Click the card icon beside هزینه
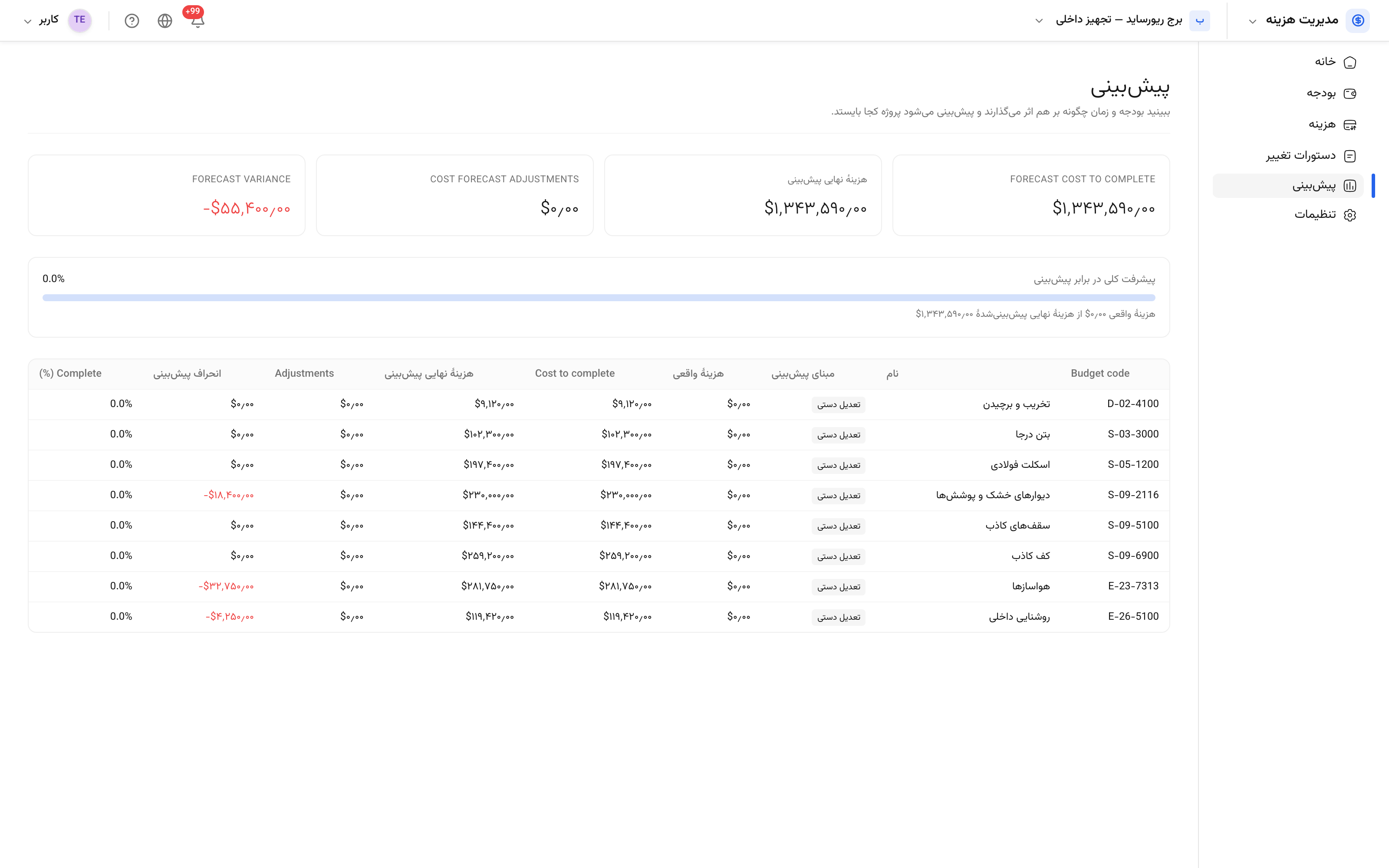Image resolution: width=1389 pixels, height=868 pixels. pos(1350,125)
